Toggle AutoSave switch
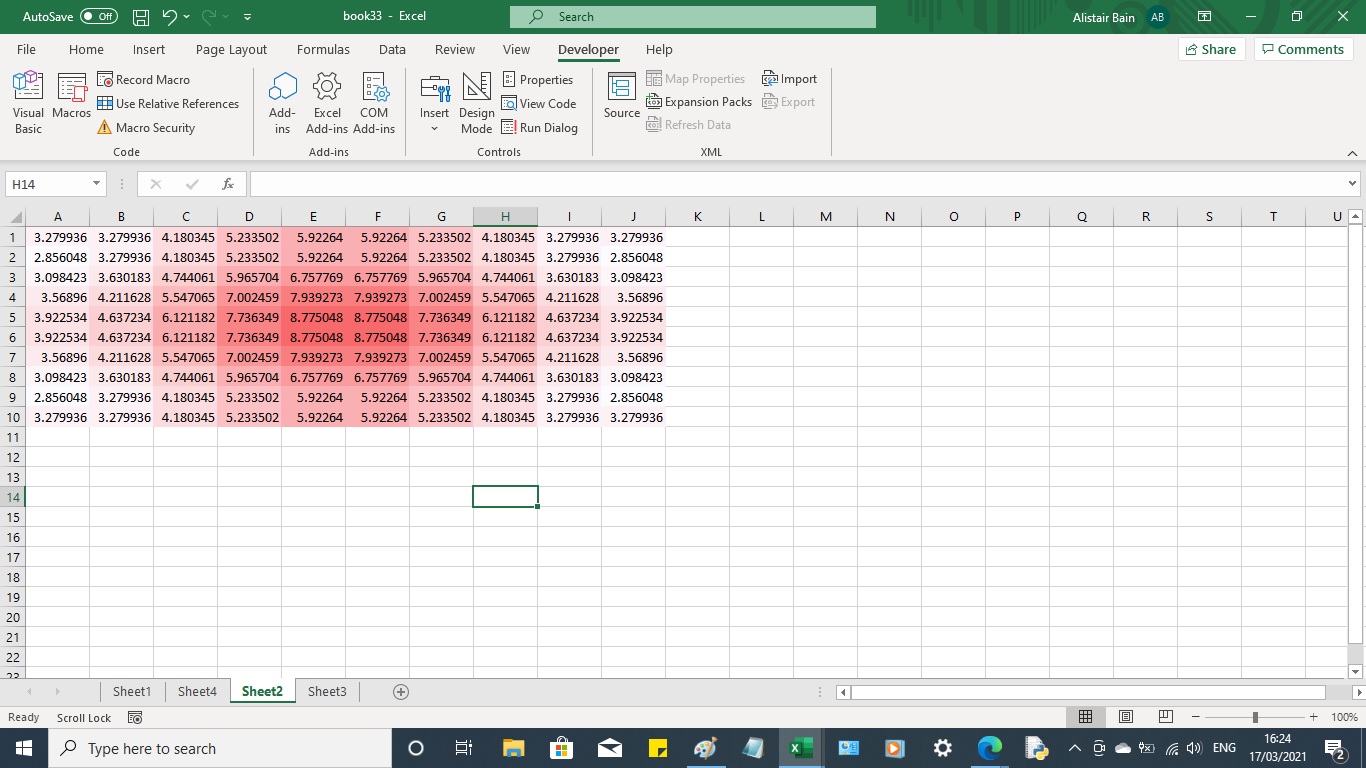This screenshot has width=1366, height=768. (98, 17)
